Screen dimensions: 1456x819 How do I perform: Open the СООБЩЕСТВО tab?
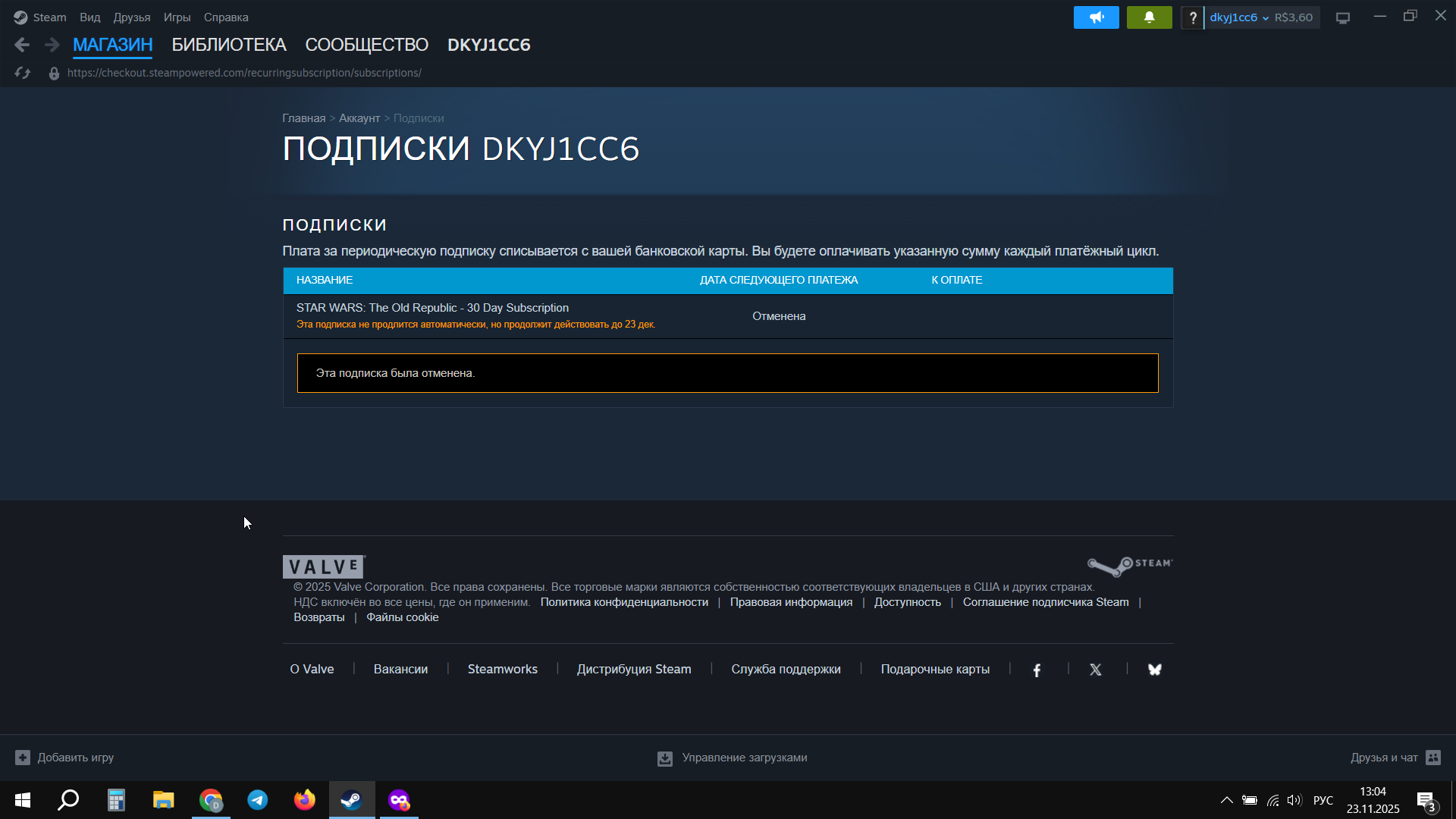(366, 45)
